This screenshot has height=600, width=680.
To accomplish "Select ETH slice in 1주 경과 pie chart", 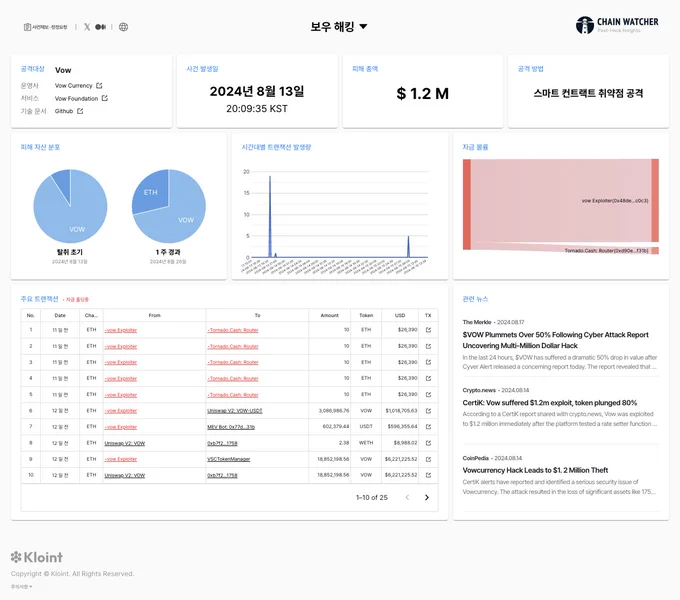I will [150, 192].
